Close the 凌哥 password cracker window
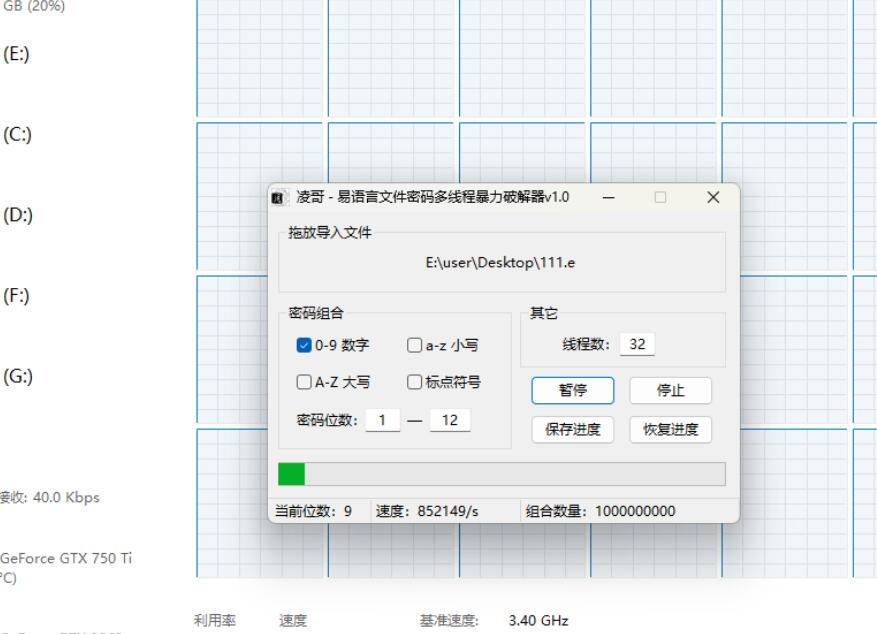 click(713, 198)
